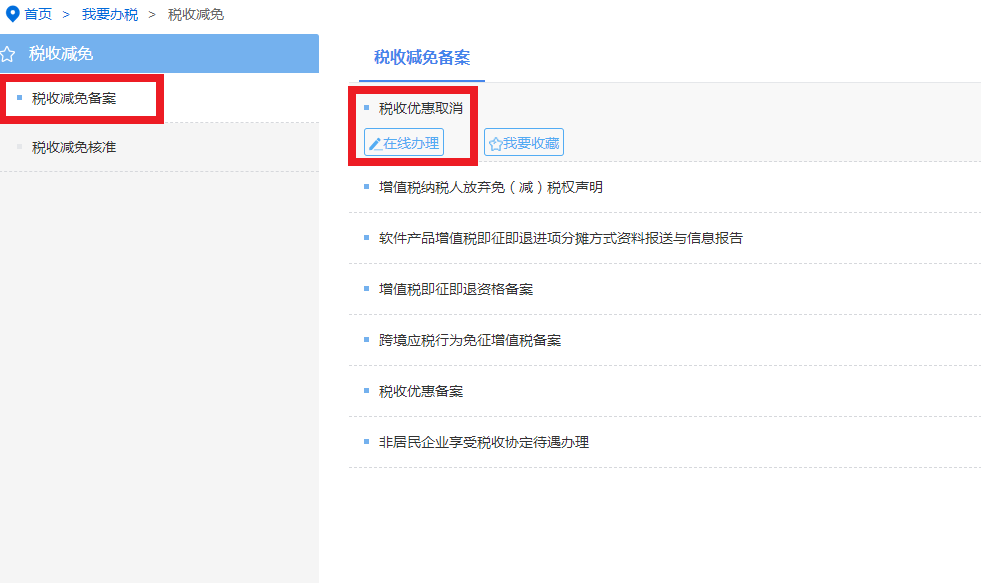Click the 我要收藏 button
Image resolution: width=981 pixels, height=583 pixels.
click(x=524, y=143)
